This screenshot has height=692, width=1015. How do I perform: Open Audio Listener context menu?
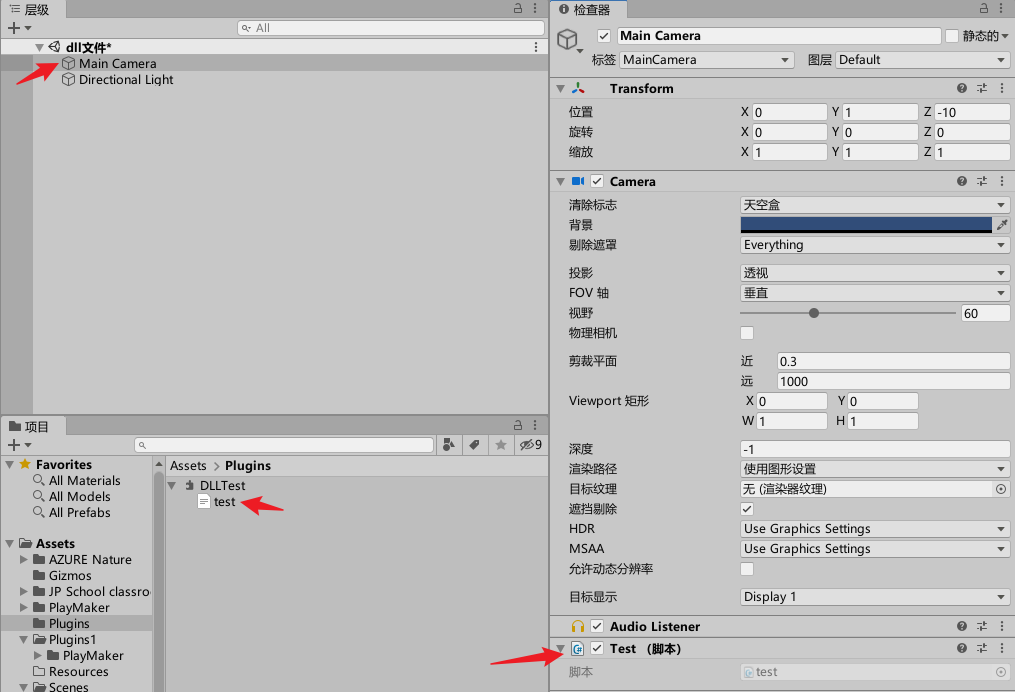[1001, 626]
